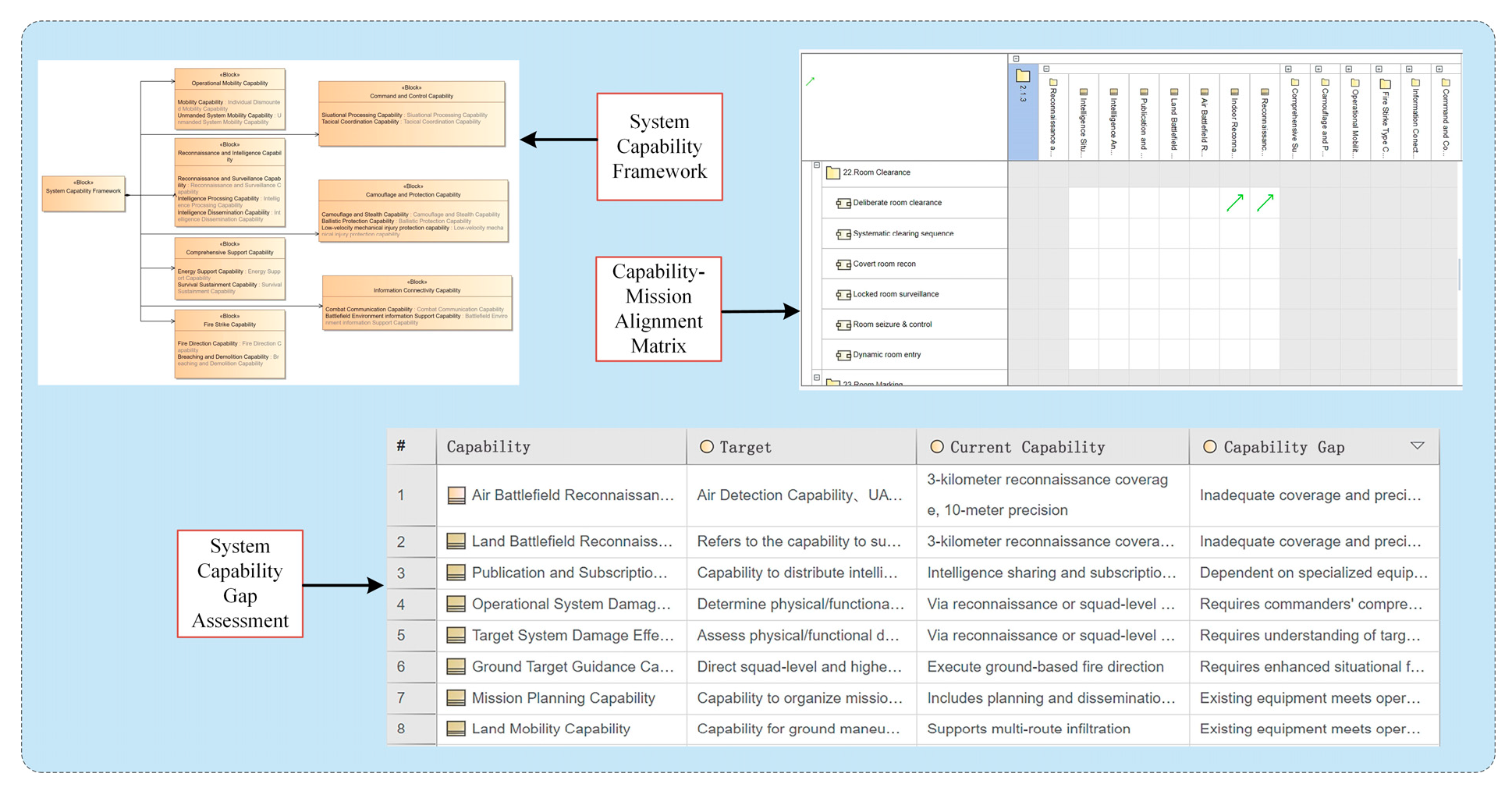The image size is (1512, 791).
Task: Click the Covert room recon activity icon
Action: tap(843, 264)
